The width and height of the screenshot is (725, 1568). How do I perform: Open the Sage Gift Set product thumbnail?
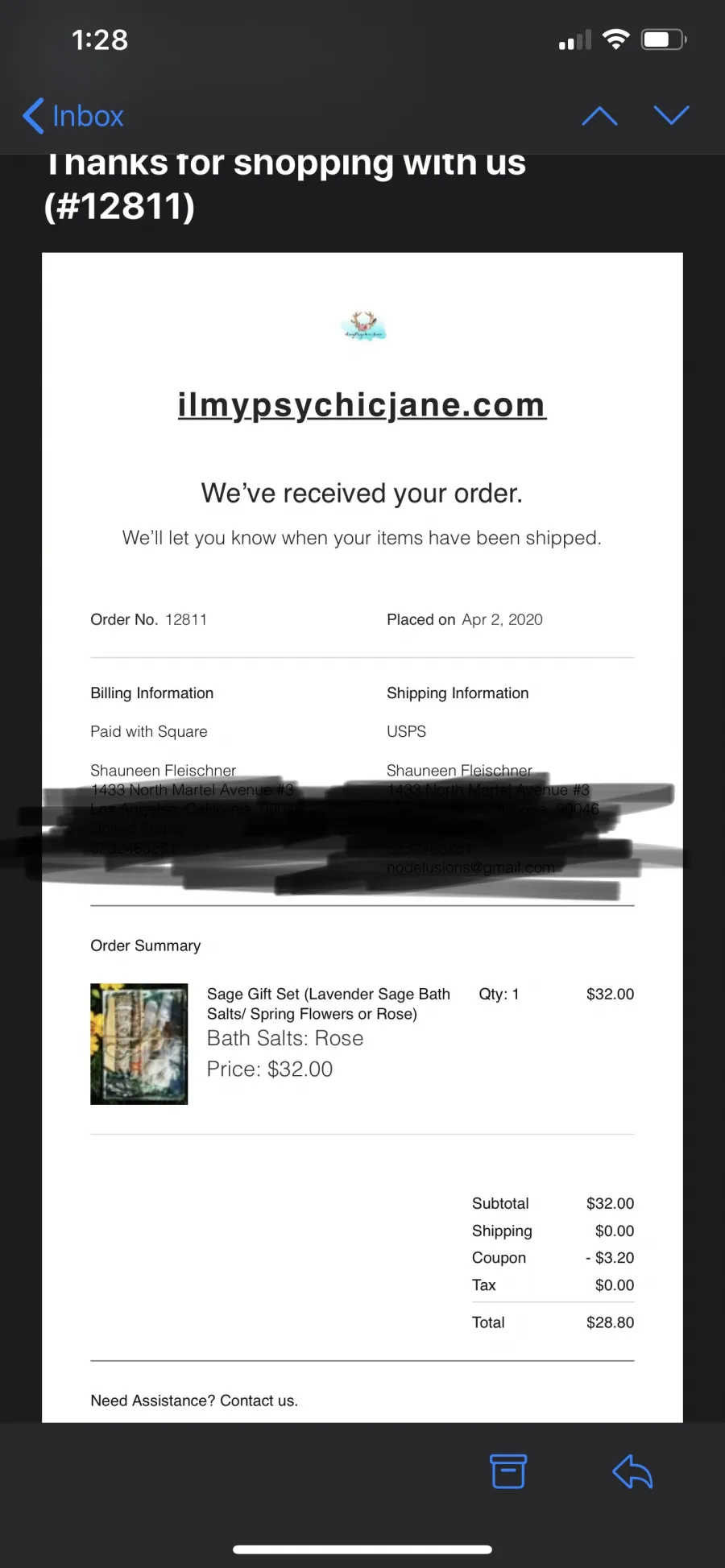click(x=139, y=1044)
